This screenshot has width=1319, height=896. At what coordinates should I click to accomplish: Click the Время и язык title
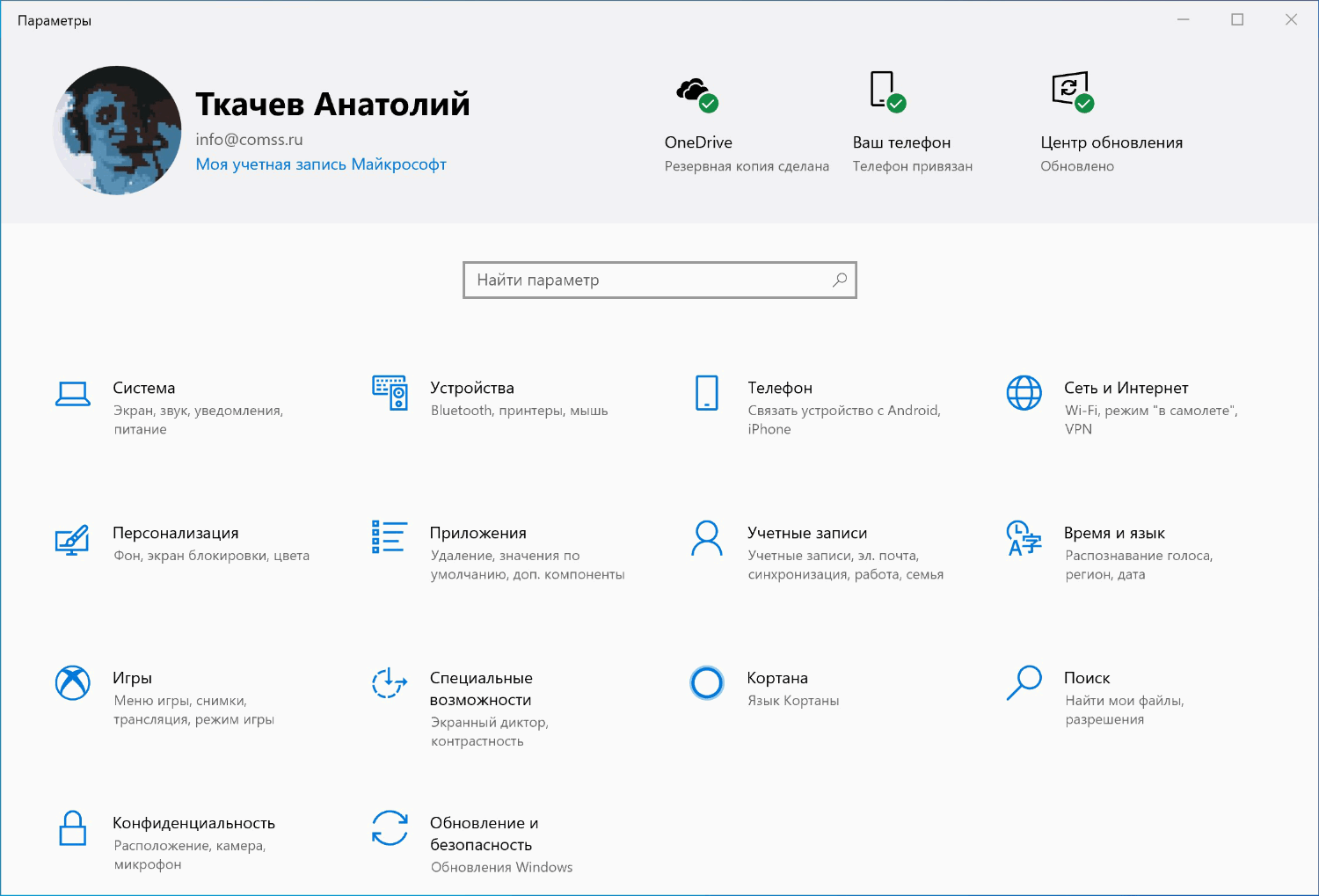pos(1114,533)
